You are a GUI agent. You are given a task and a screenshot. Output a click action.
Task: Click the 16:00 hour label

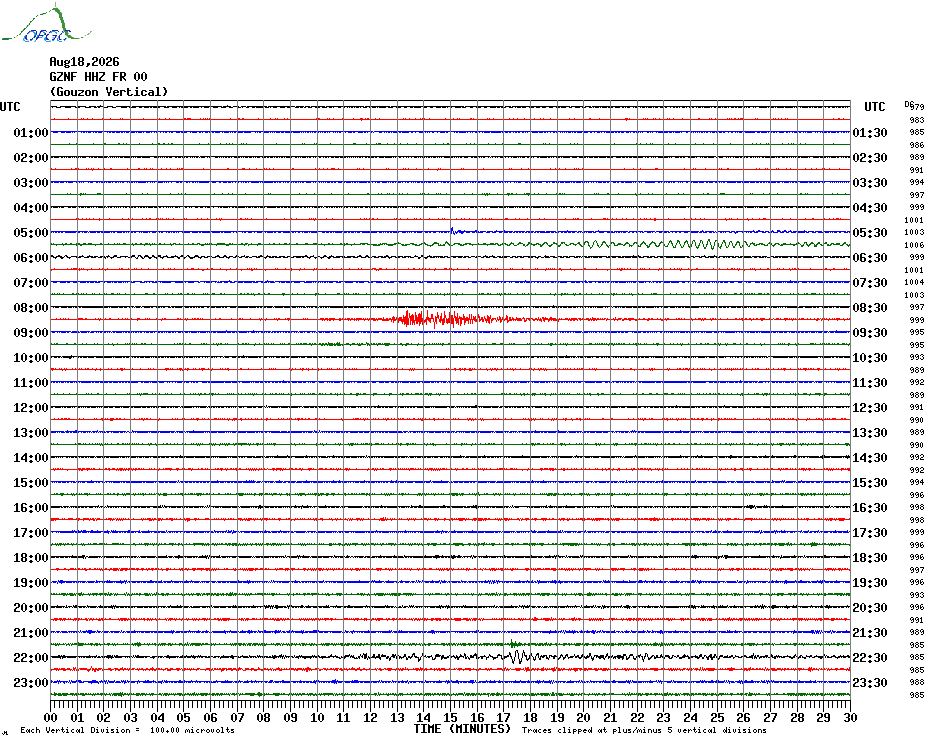tap(31, 508)
